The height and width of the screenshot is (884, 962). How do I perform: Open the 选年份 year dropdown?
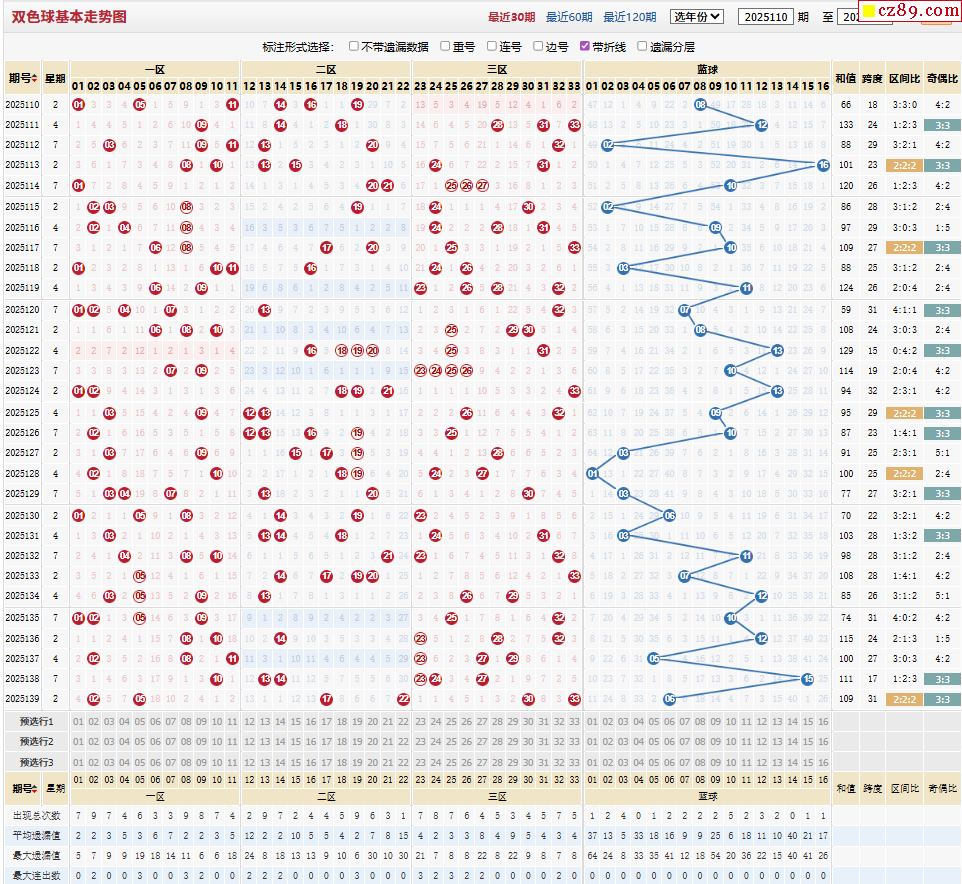[x=696, y=17]
